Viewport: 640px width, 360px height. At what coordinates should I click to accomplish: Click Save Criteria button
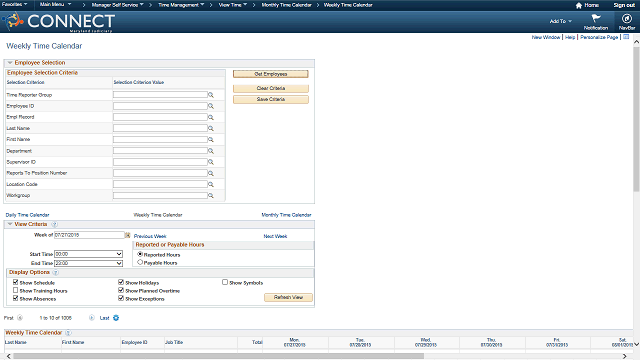click(271, 99)
